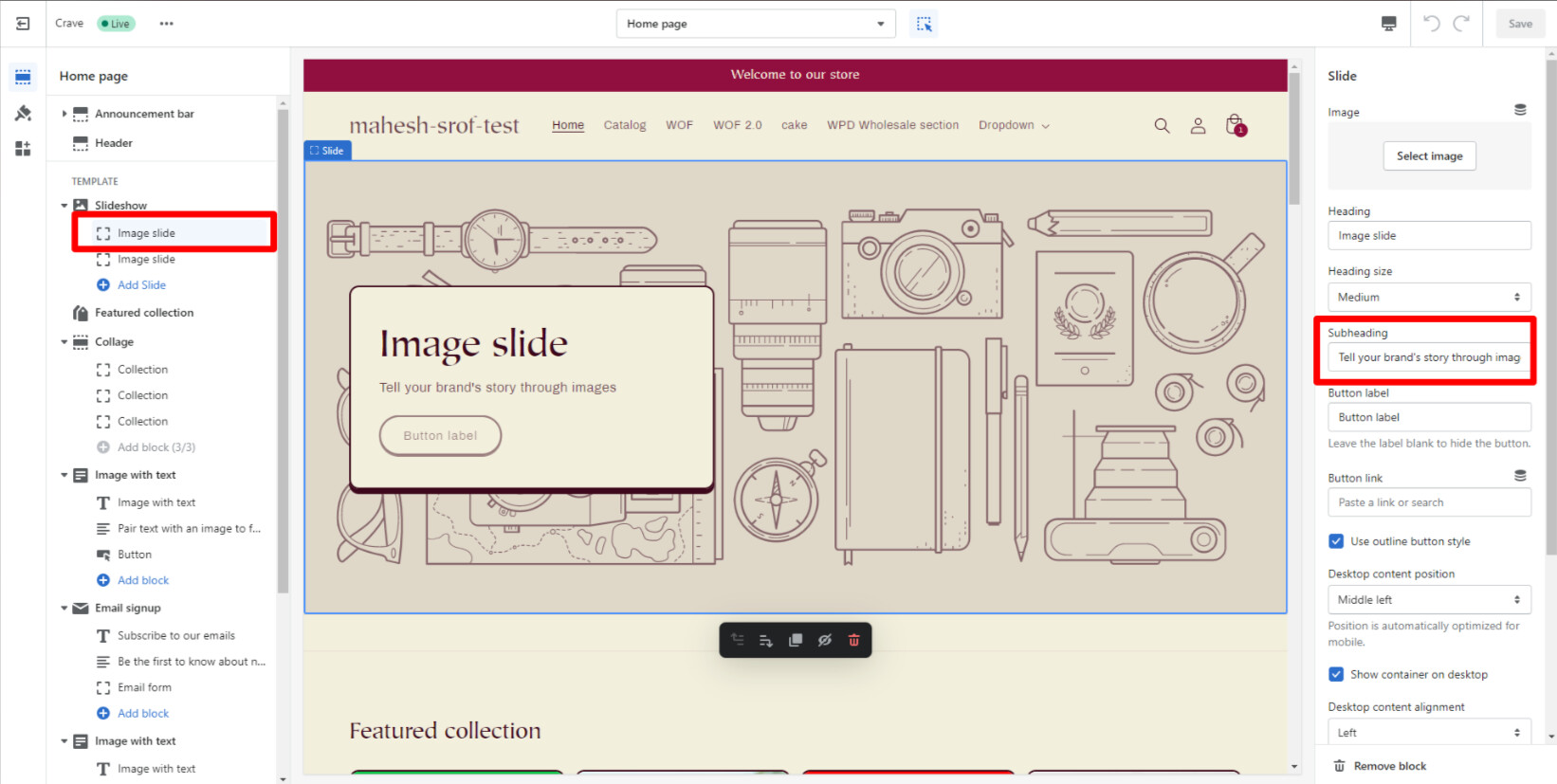
Task: Open the Dropdown menu in store navigation
Action: pyautogui.click(x=1014, y=125)
